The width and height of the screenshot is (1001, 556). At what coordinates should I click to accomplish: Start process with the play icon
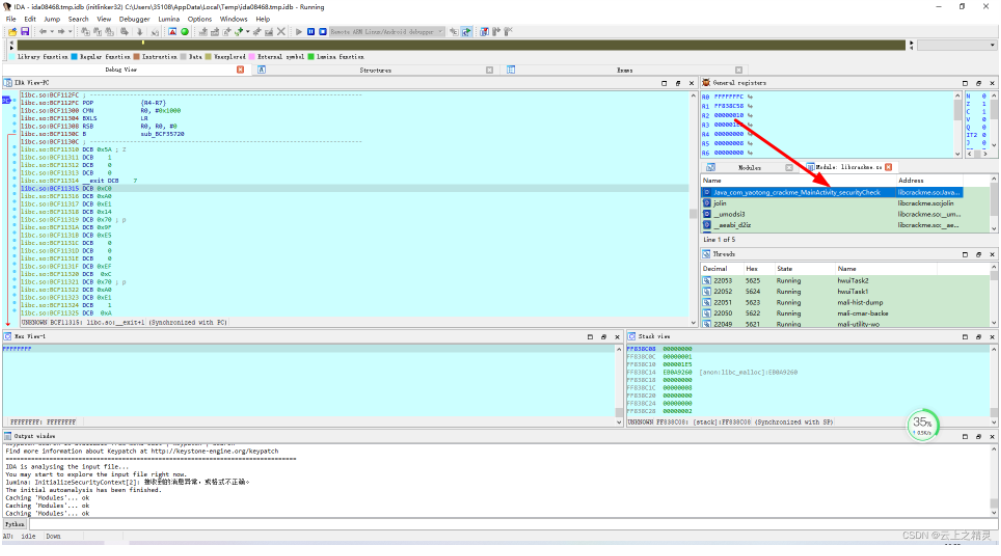click(299, 32)
